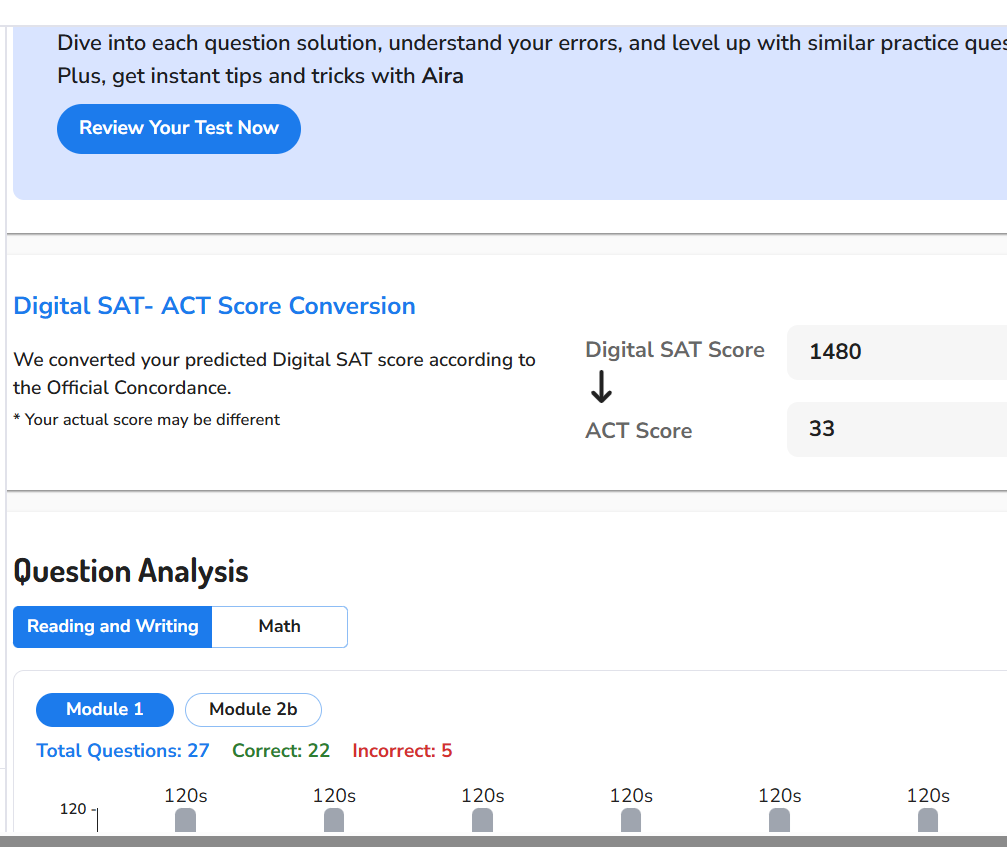This screenshot has height=847, width=1007.
Task: Click the Total Questions: 27 label
Action: pos(122,751)
